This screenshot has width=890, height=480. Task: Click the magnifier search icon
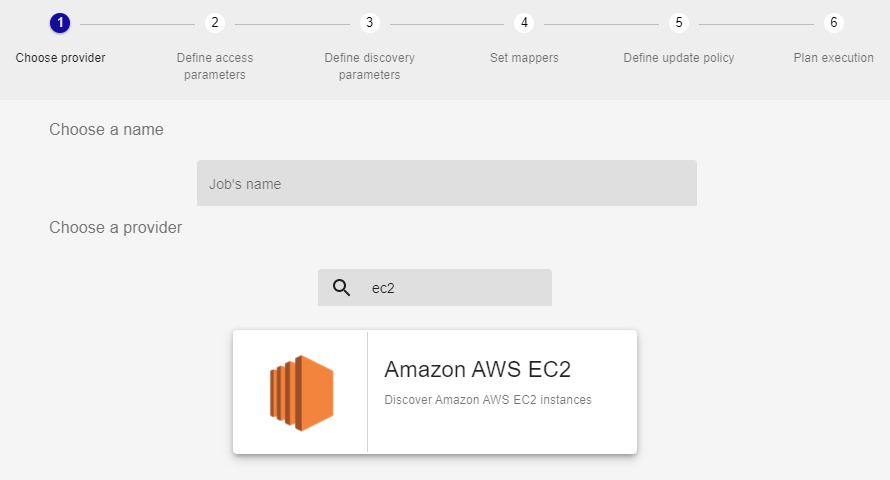pyautogui.click(x=341, y=288)
